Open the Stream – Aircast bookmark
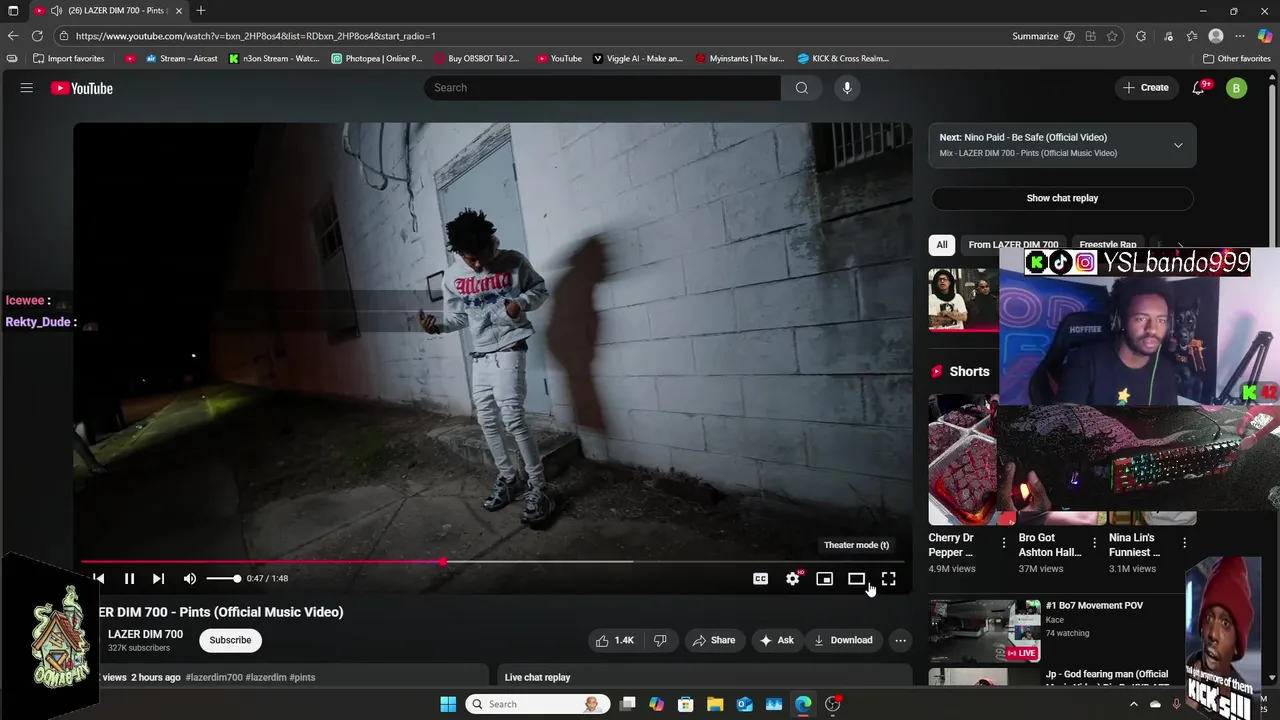The height and width of the screenshot is (720, 1280). click(x=182, y=58)
